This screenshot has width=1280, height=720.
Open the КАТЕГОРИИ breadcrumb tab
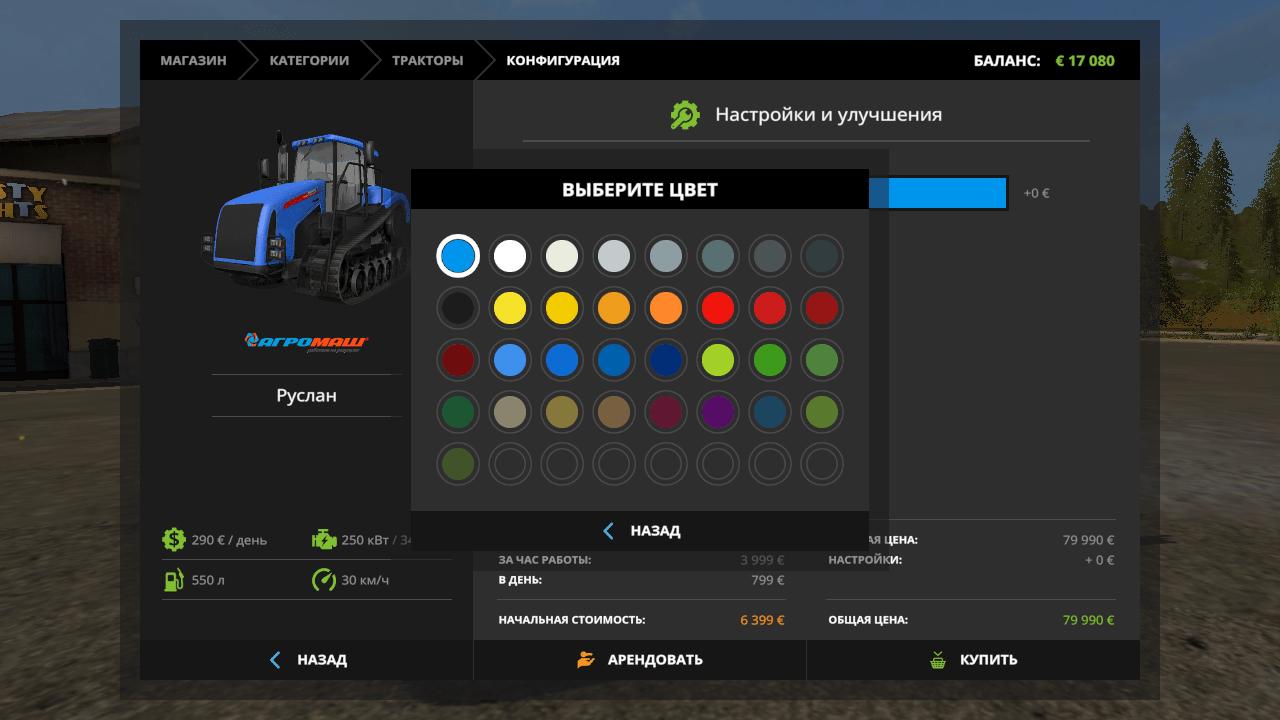pyautogui.click(x=309, y=60)
